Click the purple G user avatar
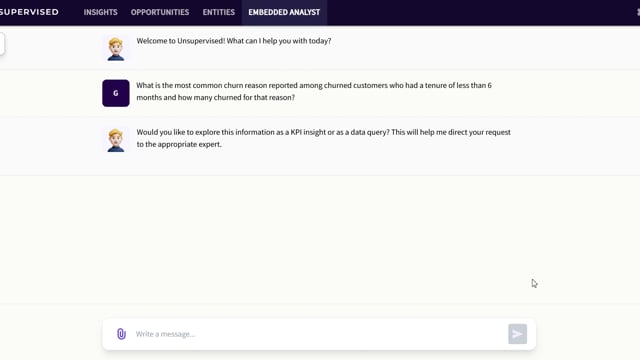The height and width of the screenshot is (360, 640). 116,93
